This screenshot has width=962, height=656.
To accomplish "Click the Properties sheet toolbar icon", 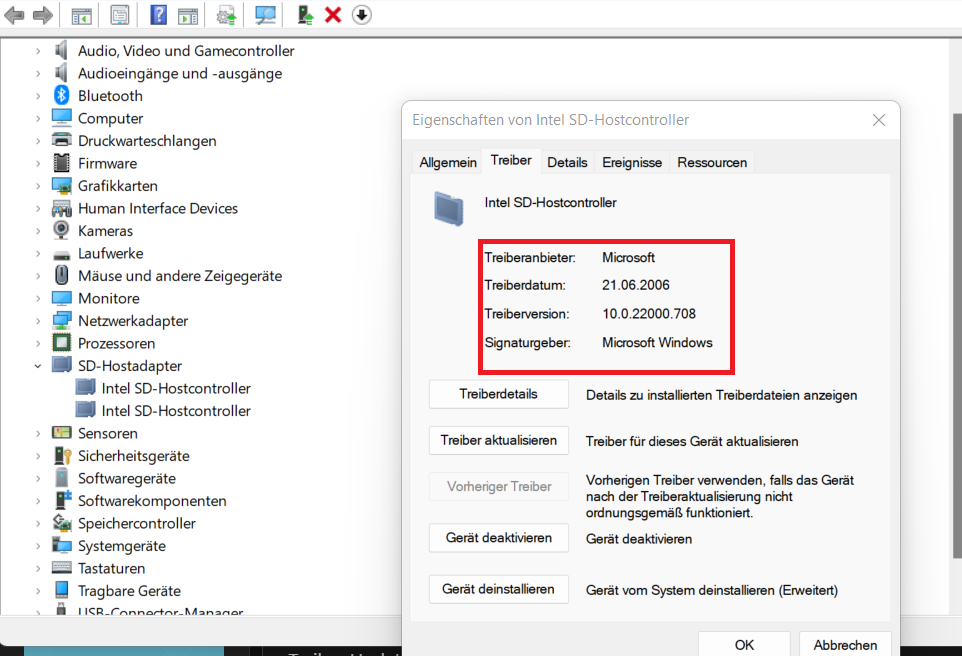I will point(120,15).
